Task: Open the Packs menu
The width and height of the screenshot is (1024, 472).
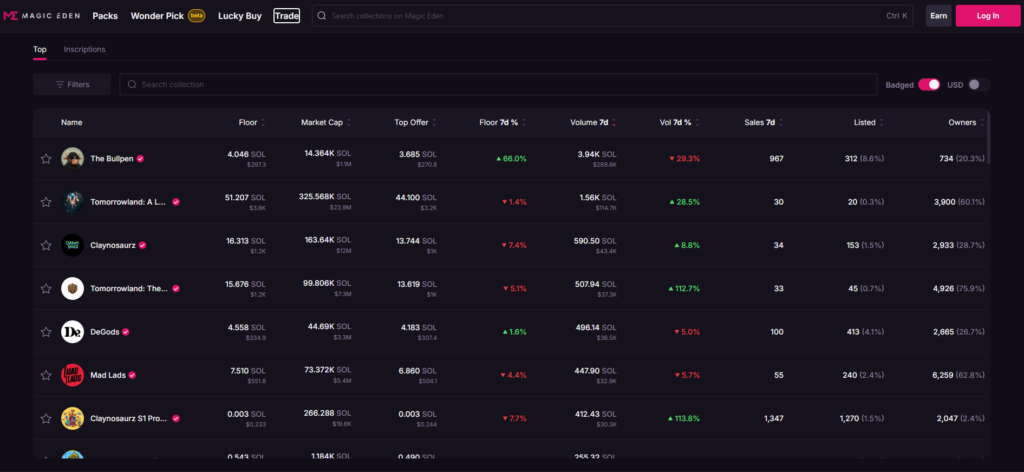Action: click(105, 16)
